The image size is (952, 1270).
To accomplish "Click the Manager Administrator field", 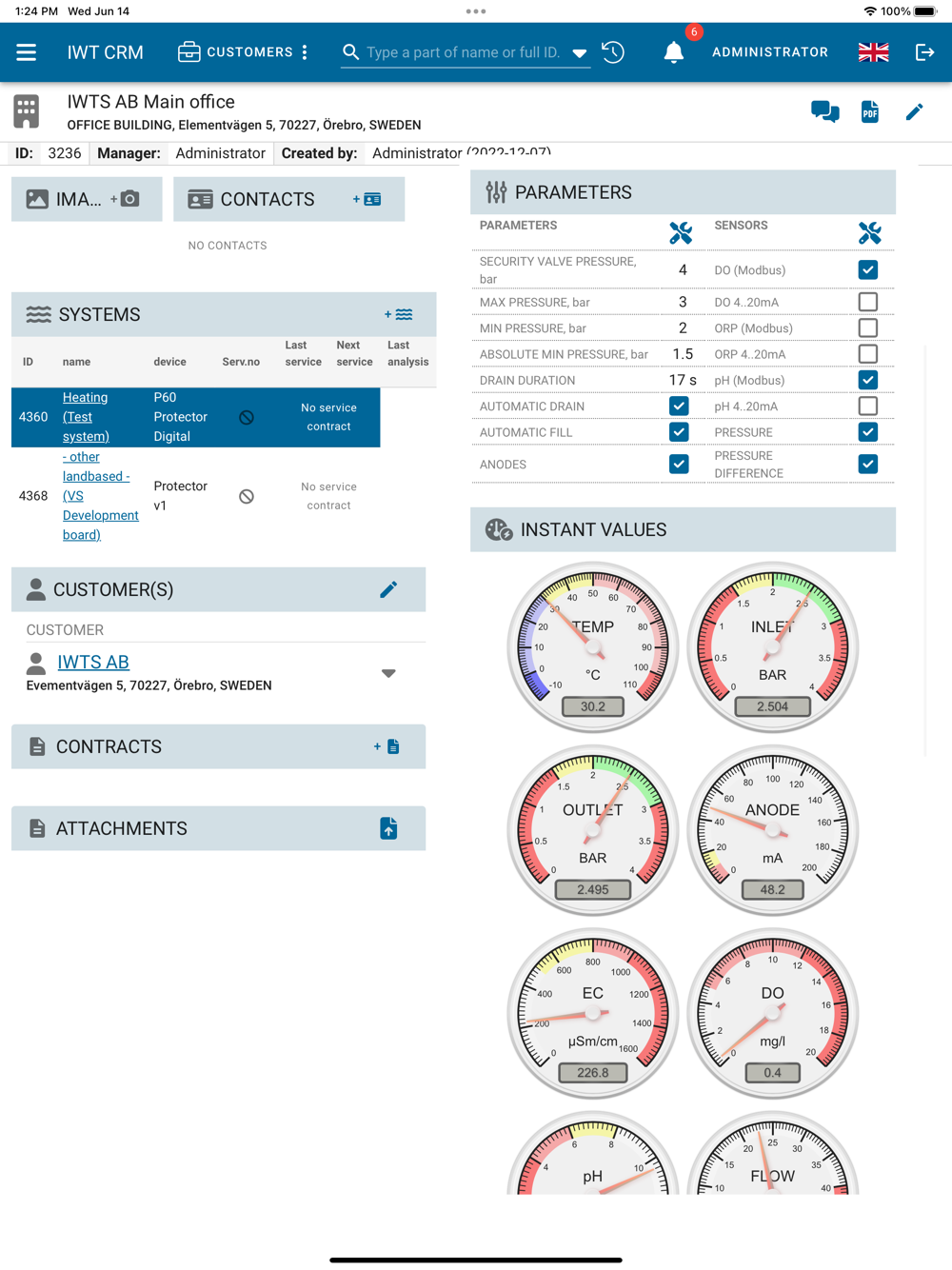I will pyautogui.click(x=220, y=153).
